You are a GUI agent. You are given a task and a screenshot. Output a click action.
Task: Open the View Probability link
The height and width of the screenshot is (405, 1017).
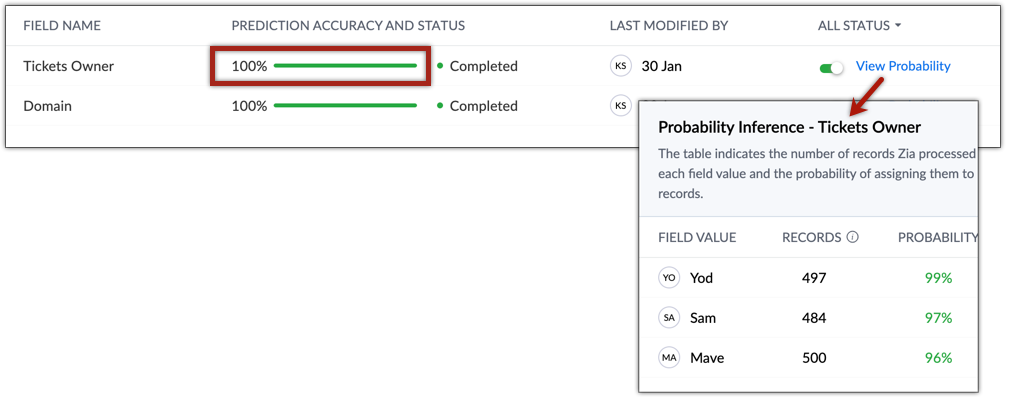(903, 66)
